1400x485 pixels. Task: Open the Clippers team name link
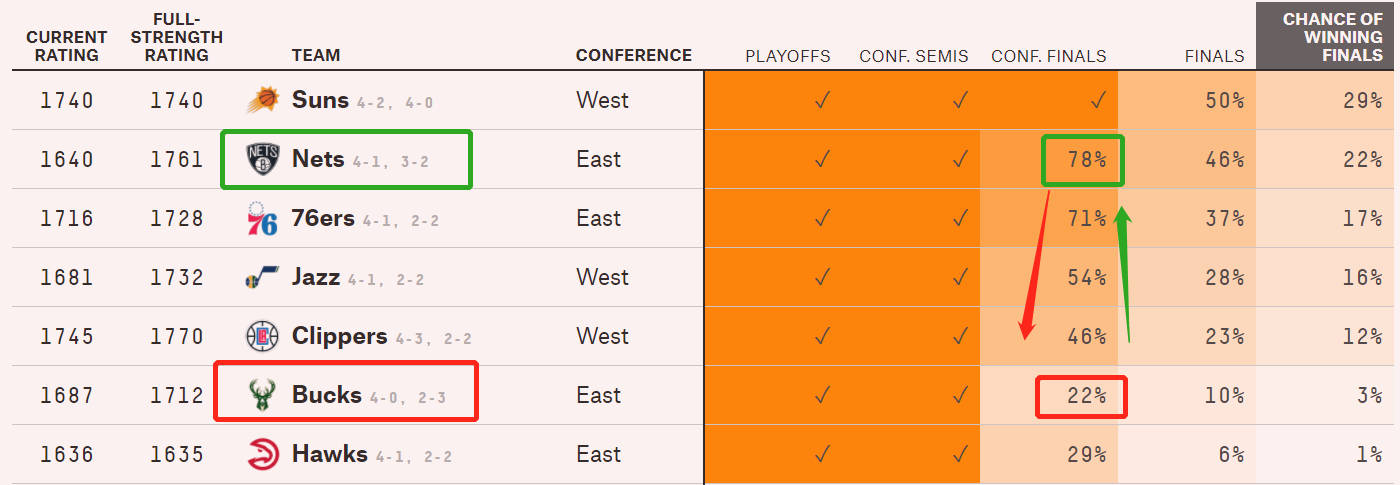(x=340, y=337)
